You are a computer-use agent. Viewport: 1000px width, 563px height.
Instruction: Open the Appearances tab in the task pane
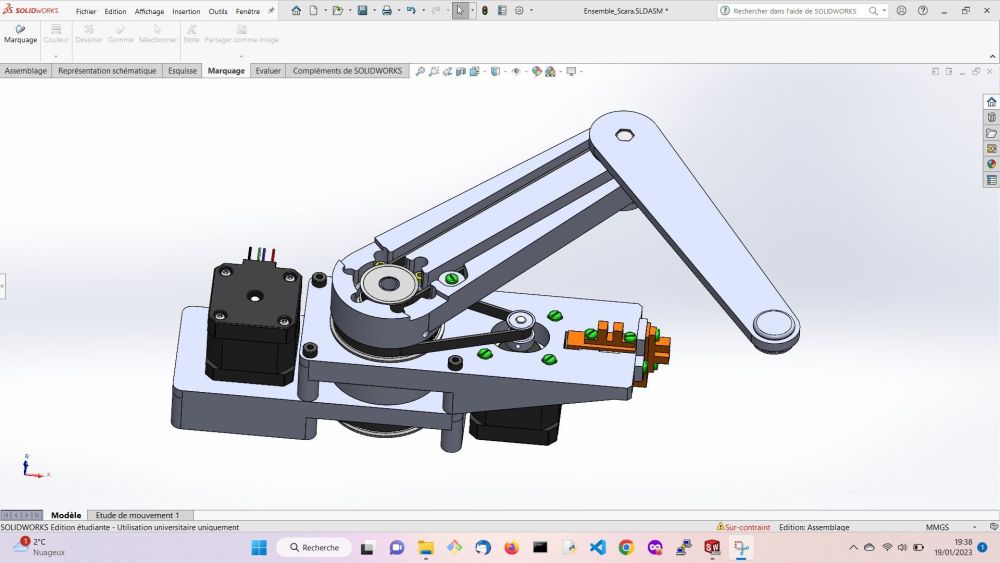click(x=991, y=164)
